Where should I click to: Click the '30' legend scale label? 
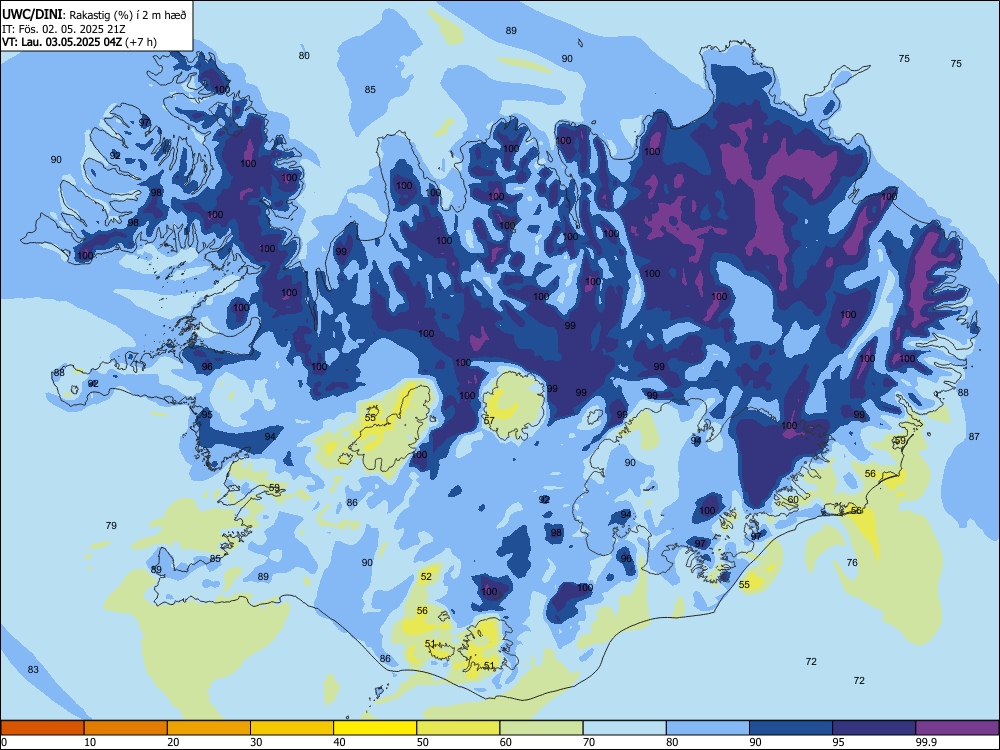pos(256,742)
